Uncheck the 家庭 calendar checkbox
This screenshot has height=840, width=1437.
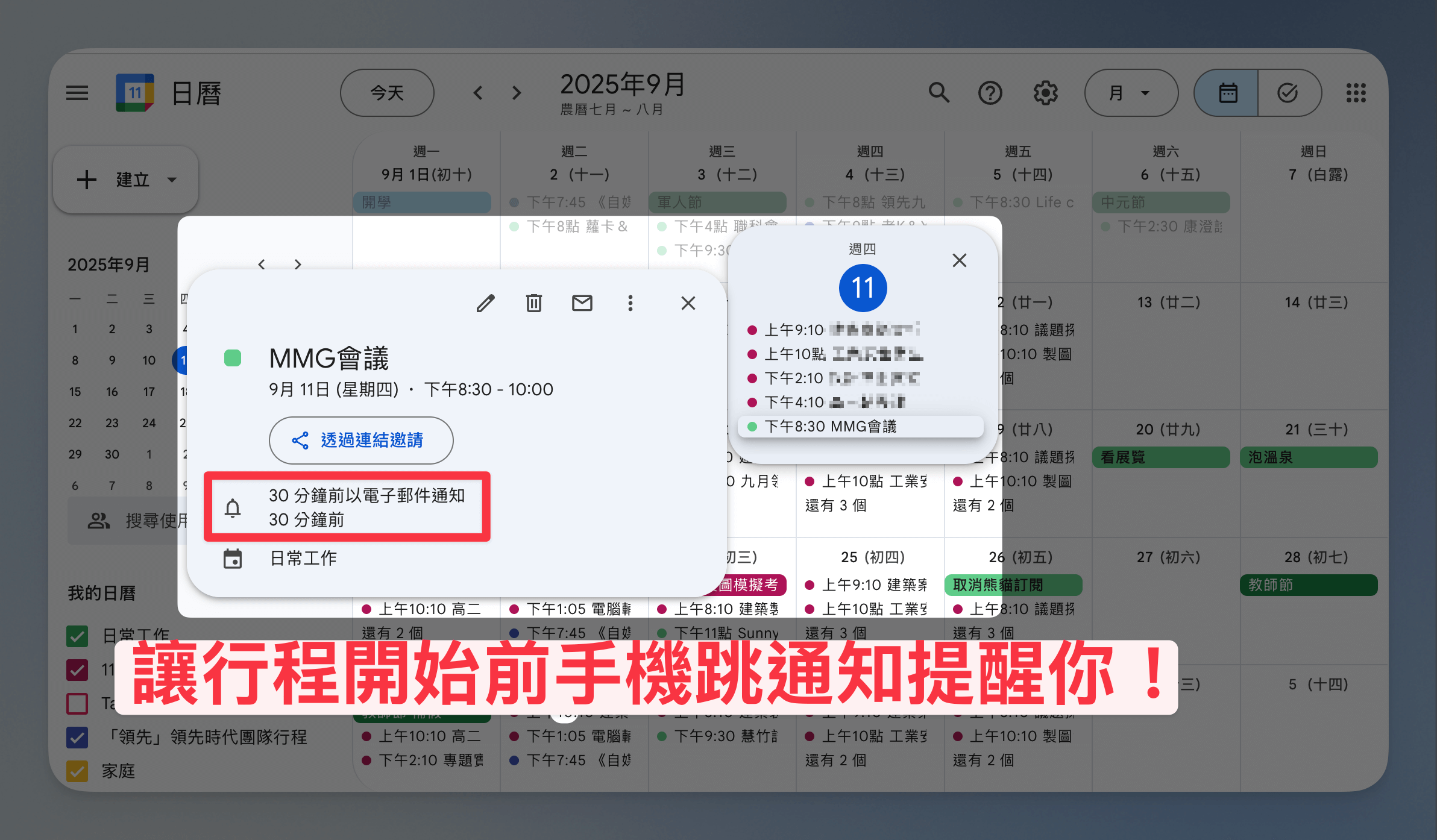pyautogui.click(x=77, y=771)
